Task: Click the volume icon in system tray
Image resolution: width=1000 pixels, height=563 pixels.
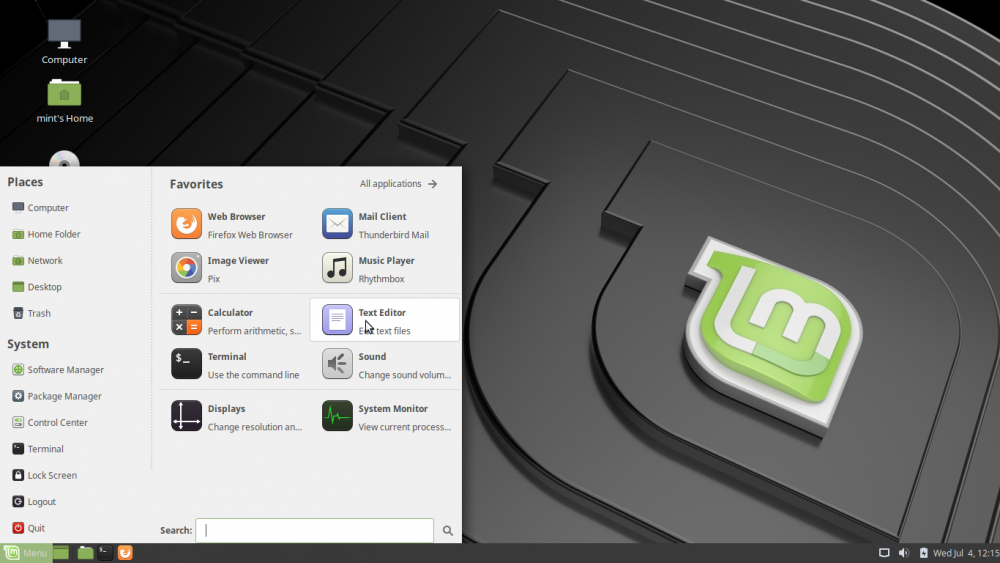Action: tap(904, 553)
